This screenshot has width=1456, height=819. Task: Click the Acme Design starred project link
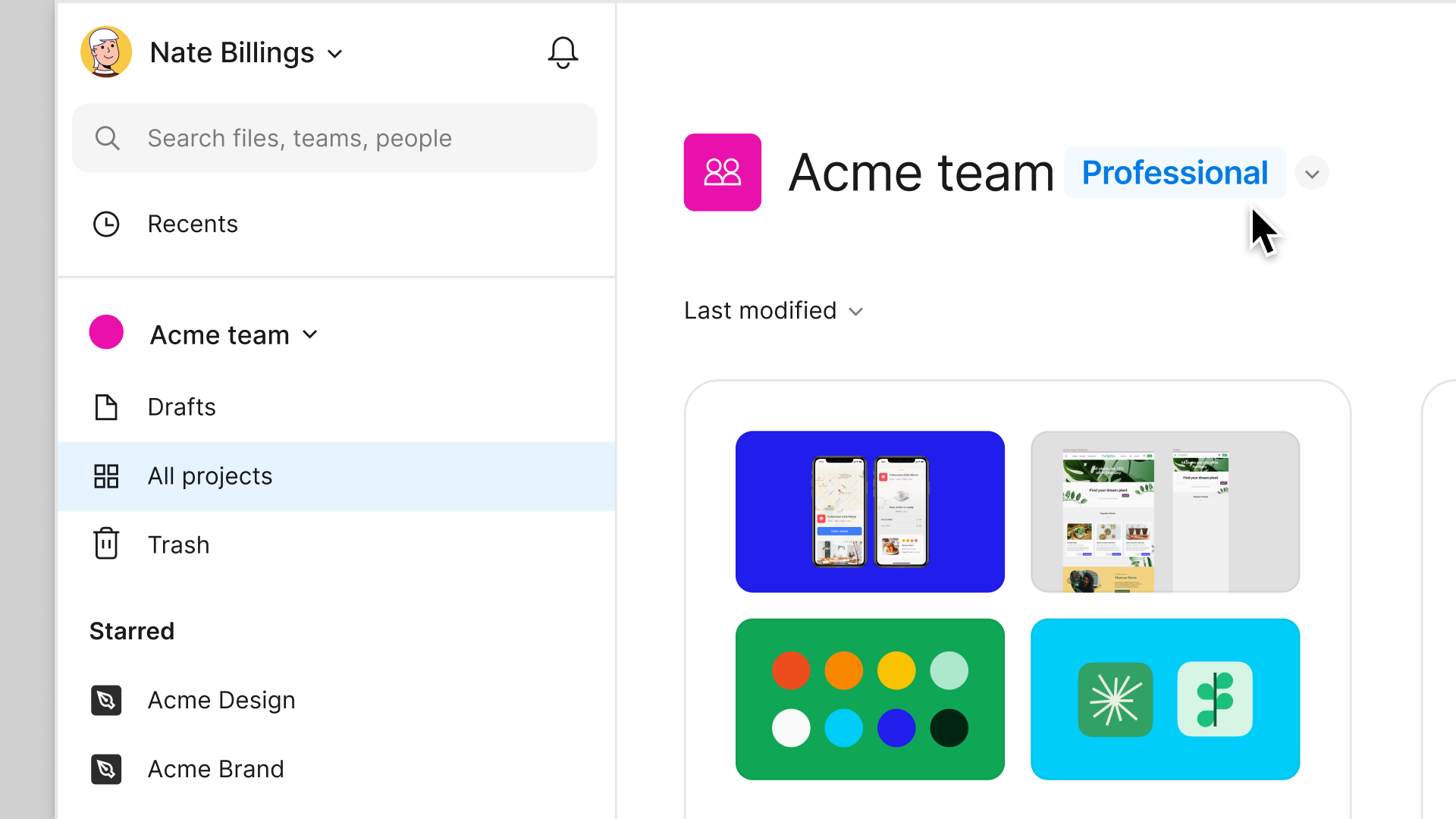[x=220, y=700]
